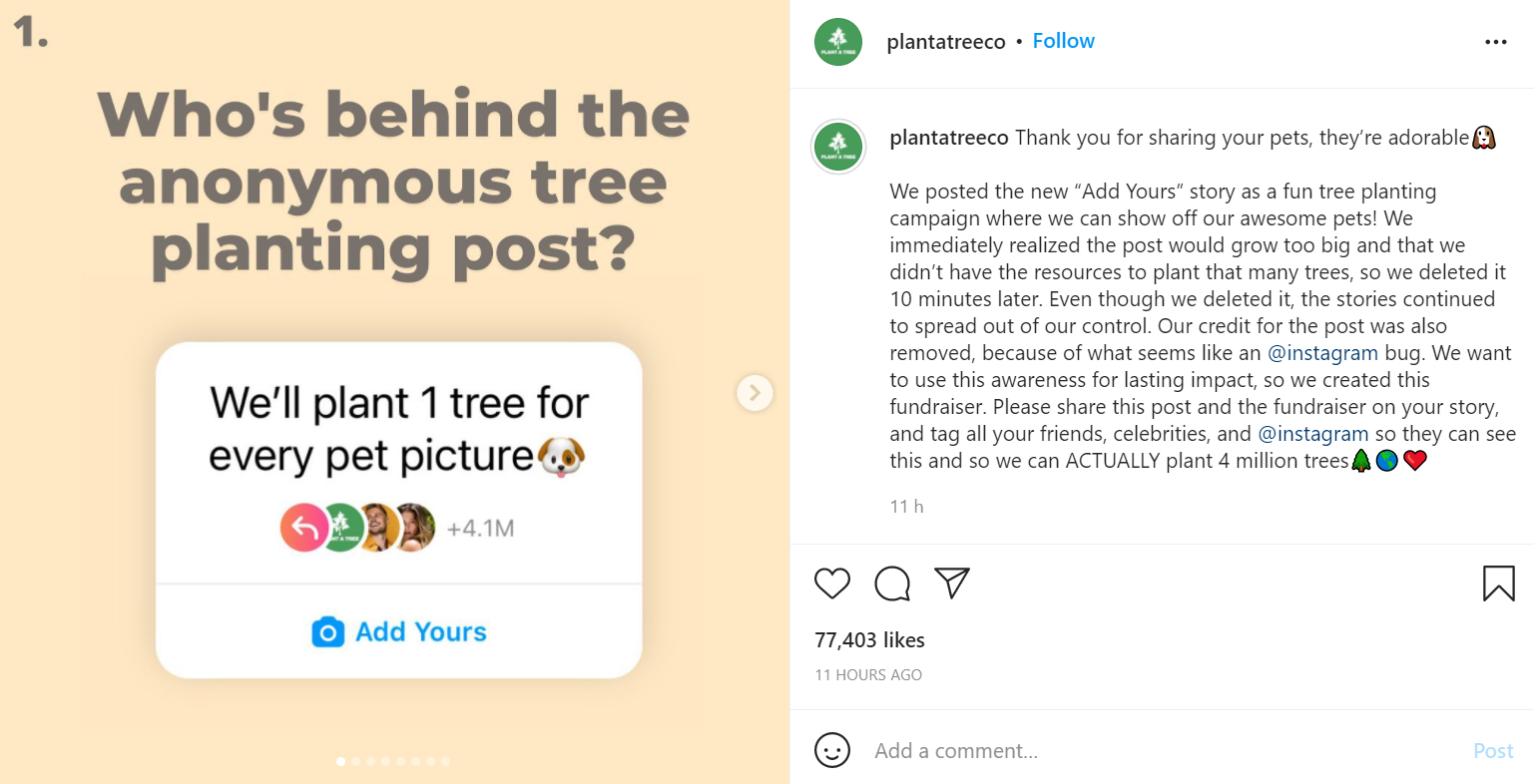
Task: Go to the next carousel slide
Action: point(755,393)
